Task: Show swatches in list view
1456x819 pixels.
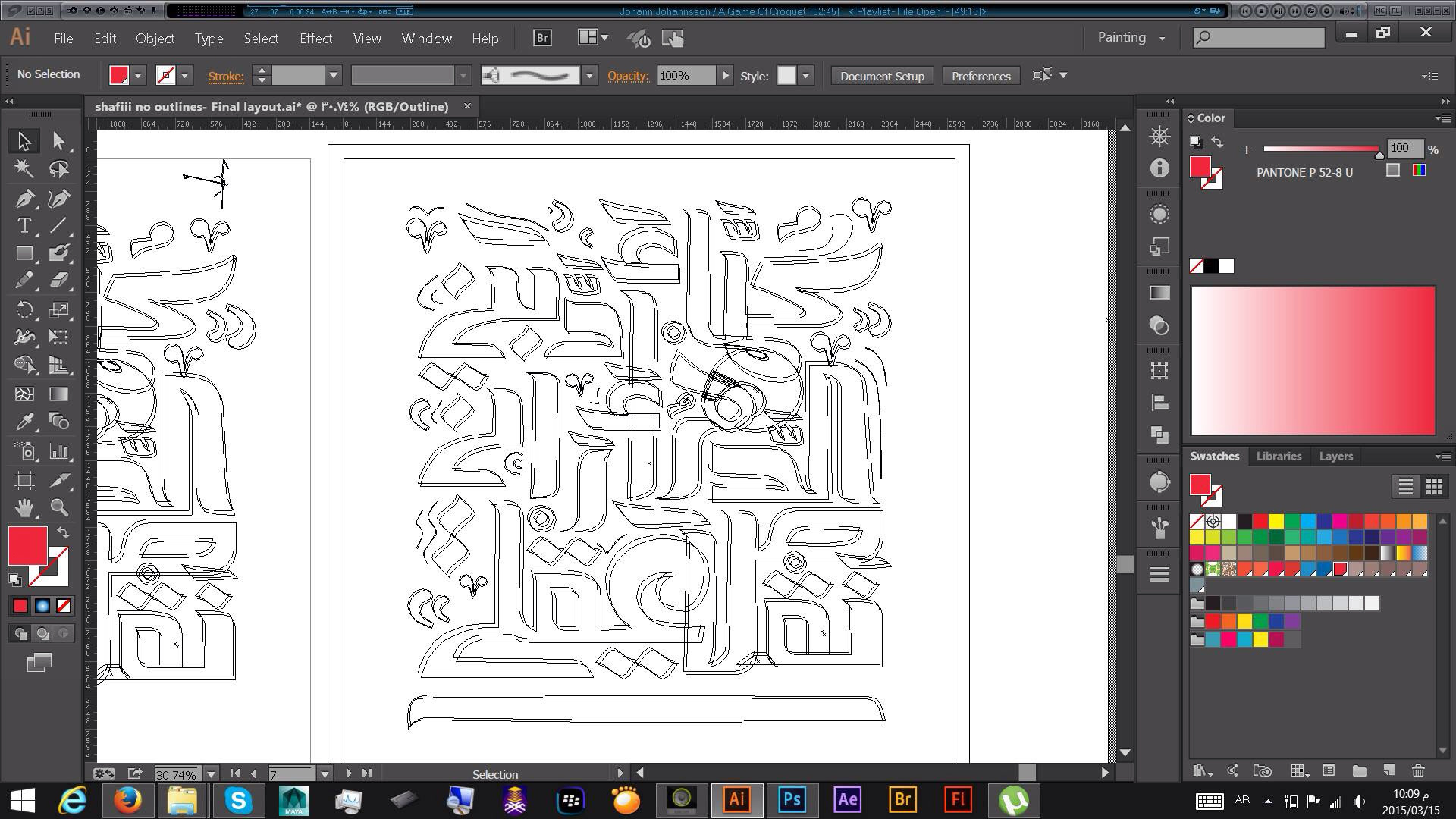Action: point(1405,487)
